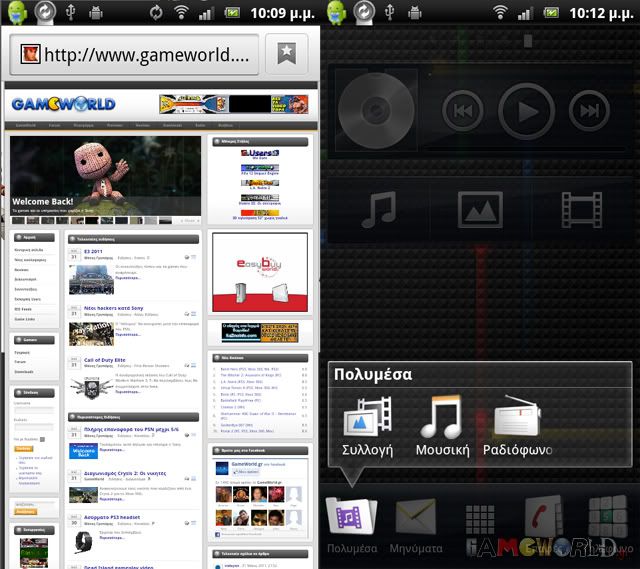Open Συλλογή gallery app
The height and width of the screenshot is (569, 640).
366,427
